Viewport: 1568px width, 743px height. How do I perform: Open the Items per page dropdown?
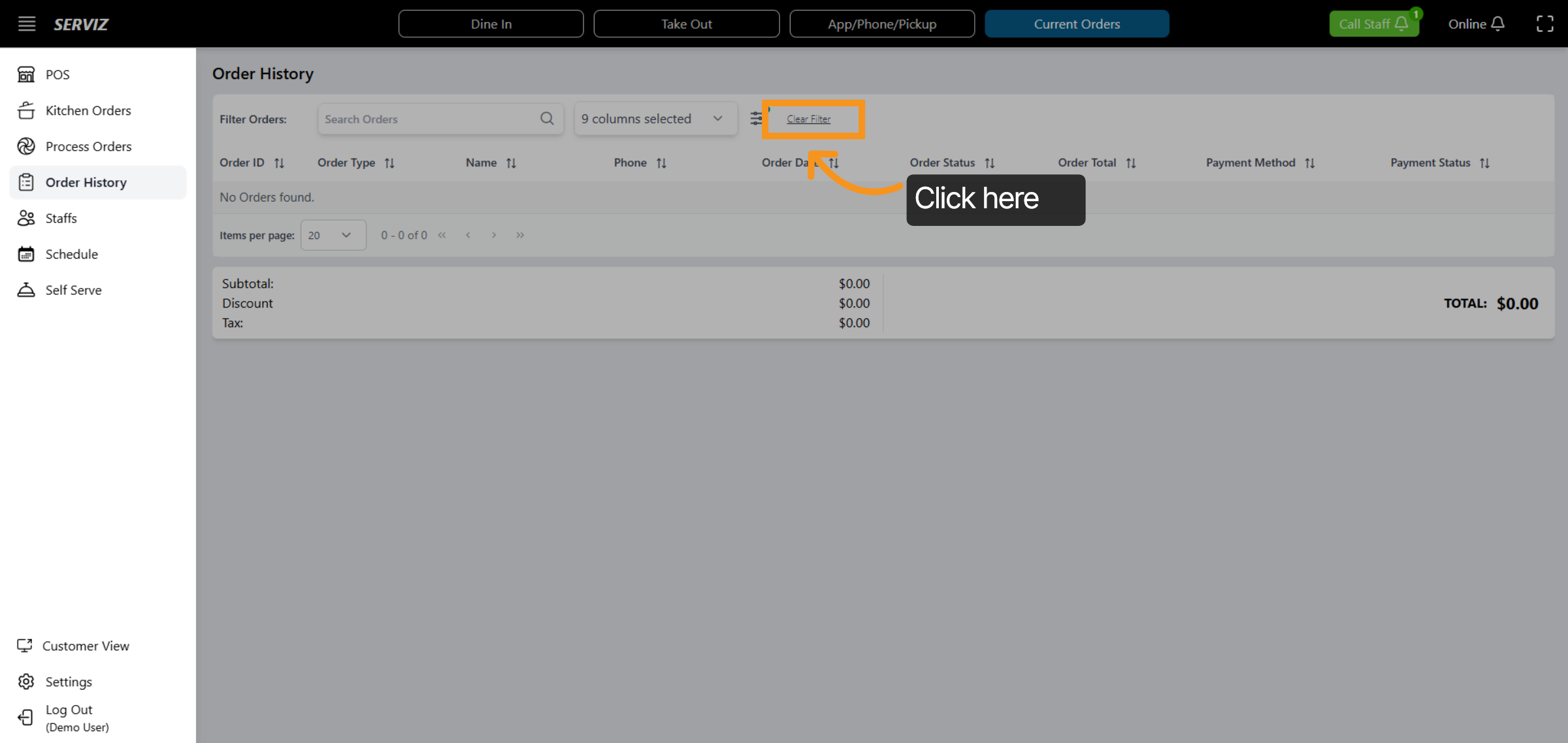coord(333,235)
